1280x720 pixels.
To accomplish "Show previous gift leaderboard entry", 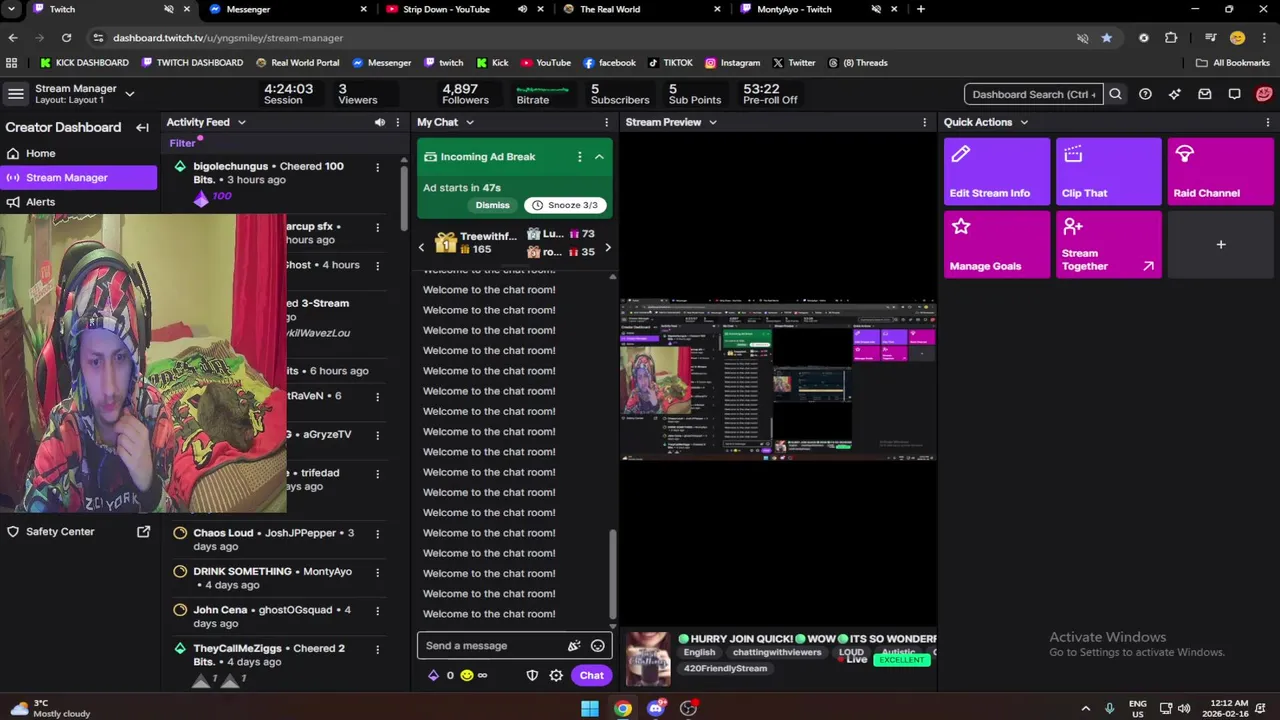I will 421,247.
